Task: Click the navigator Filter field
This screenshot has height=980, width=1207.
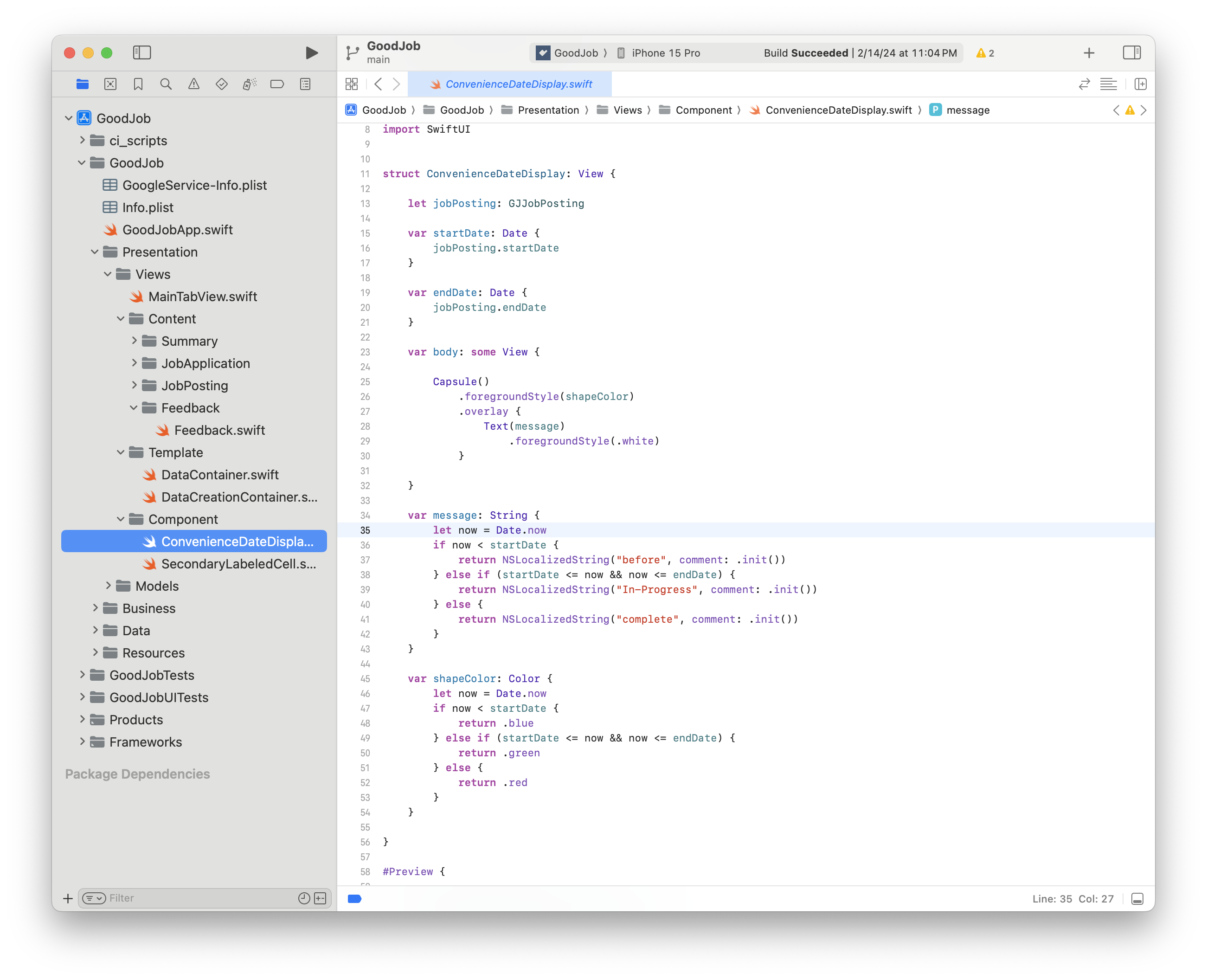Action: pos(200,898)
